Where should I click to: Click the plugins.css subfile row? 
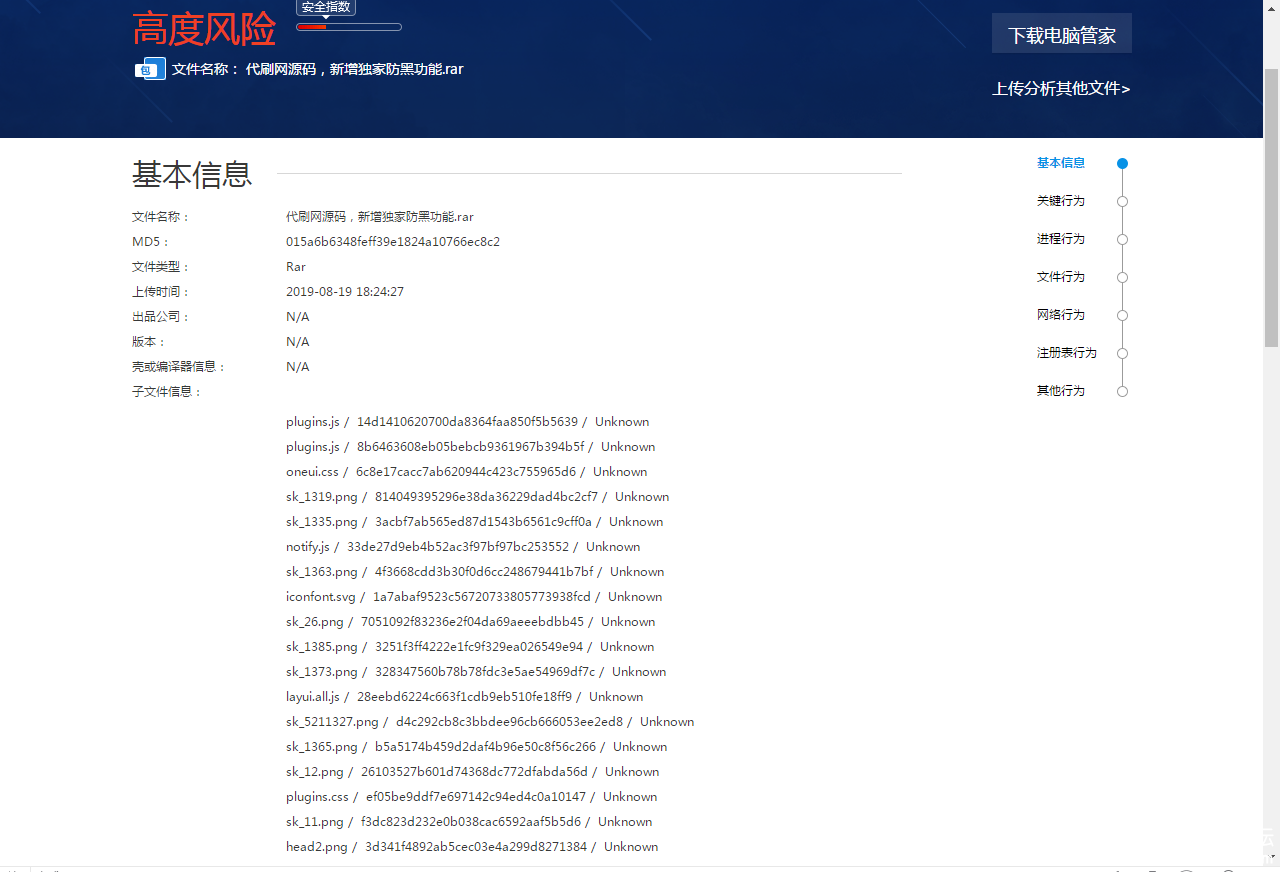[472, 797]
